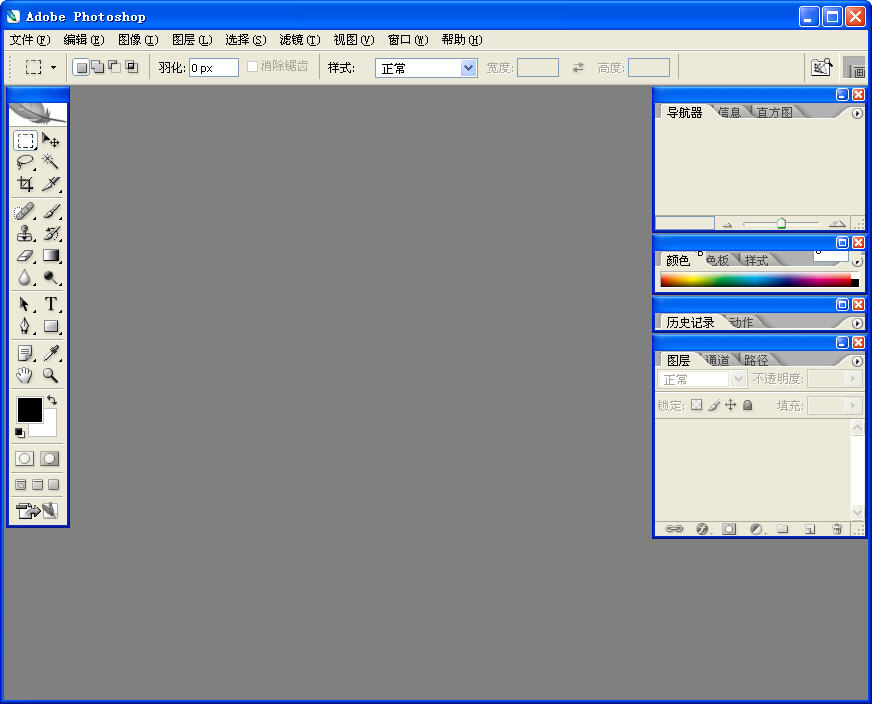Toggle the 消除锯齿 anti-alias checkbox
The width and height of the screenshot is (872, 704).
coord(252,67)
